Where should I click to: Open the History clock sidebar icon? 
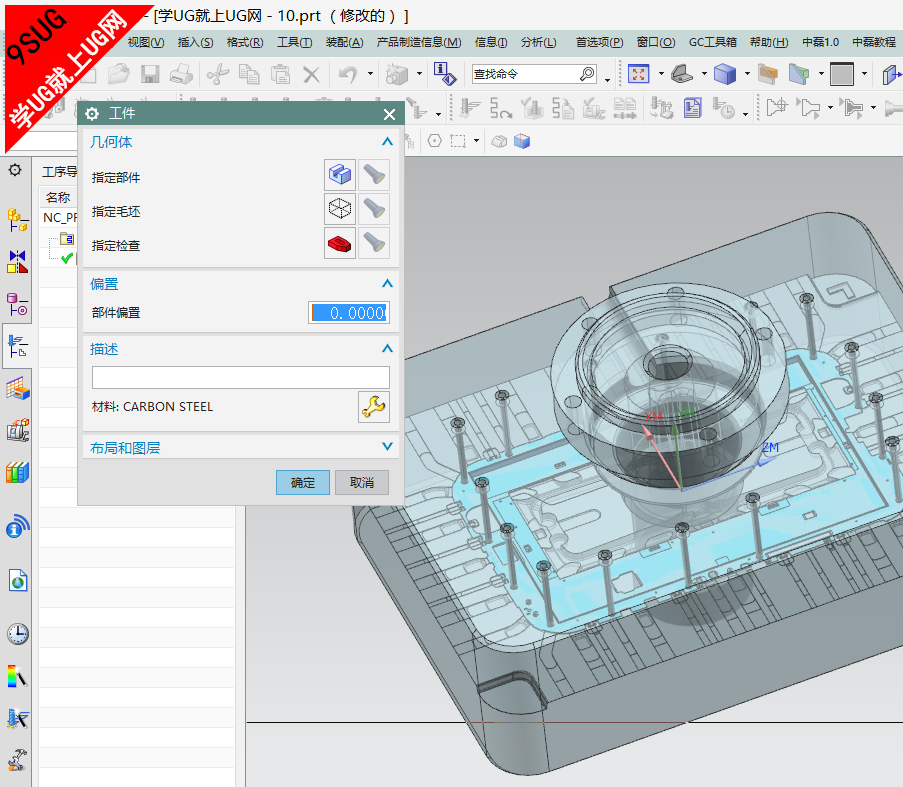(x=17, y=634)
